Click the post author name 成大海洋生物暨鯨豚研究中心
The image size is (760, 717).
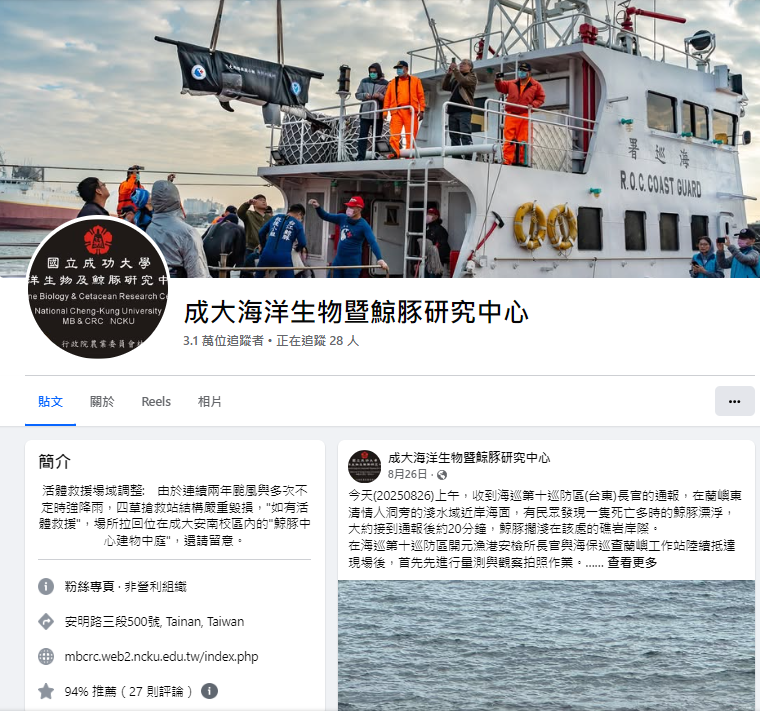click(469, 458)
